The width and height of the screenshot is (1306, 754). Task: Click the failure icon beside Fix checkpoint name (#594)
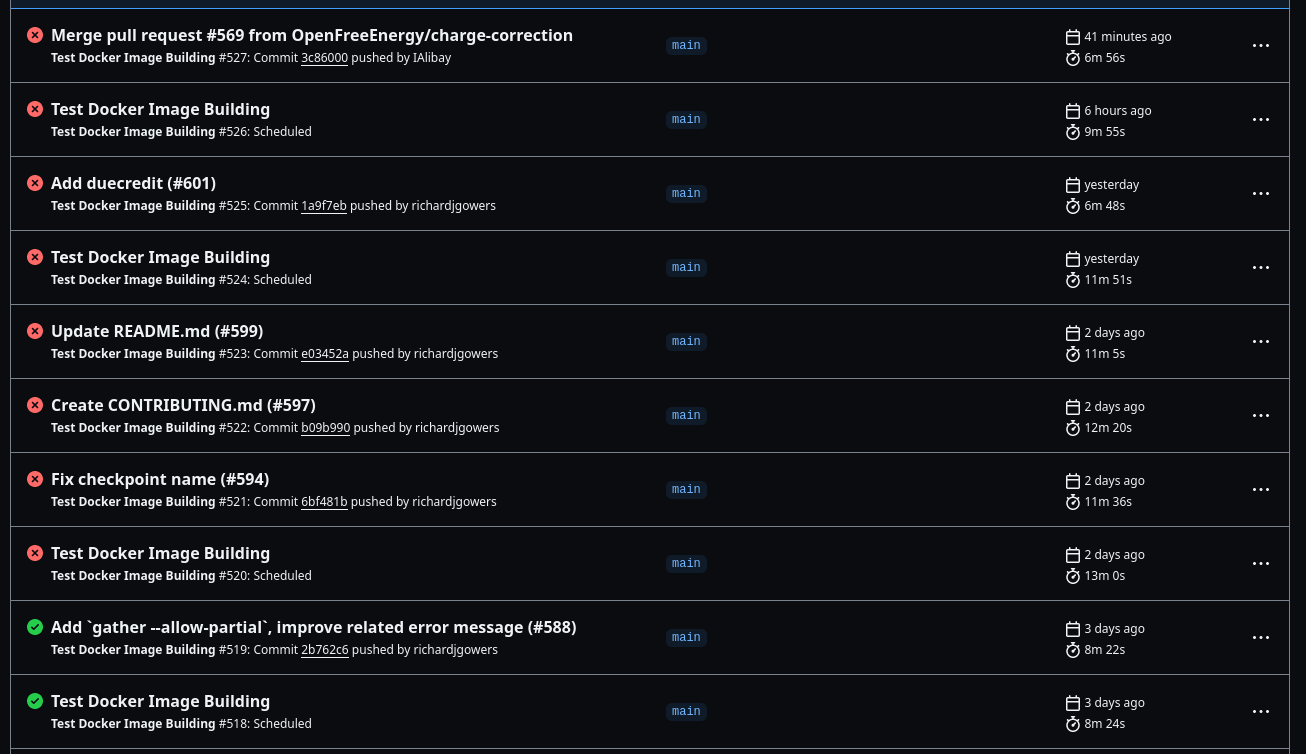tap(35, 479)
